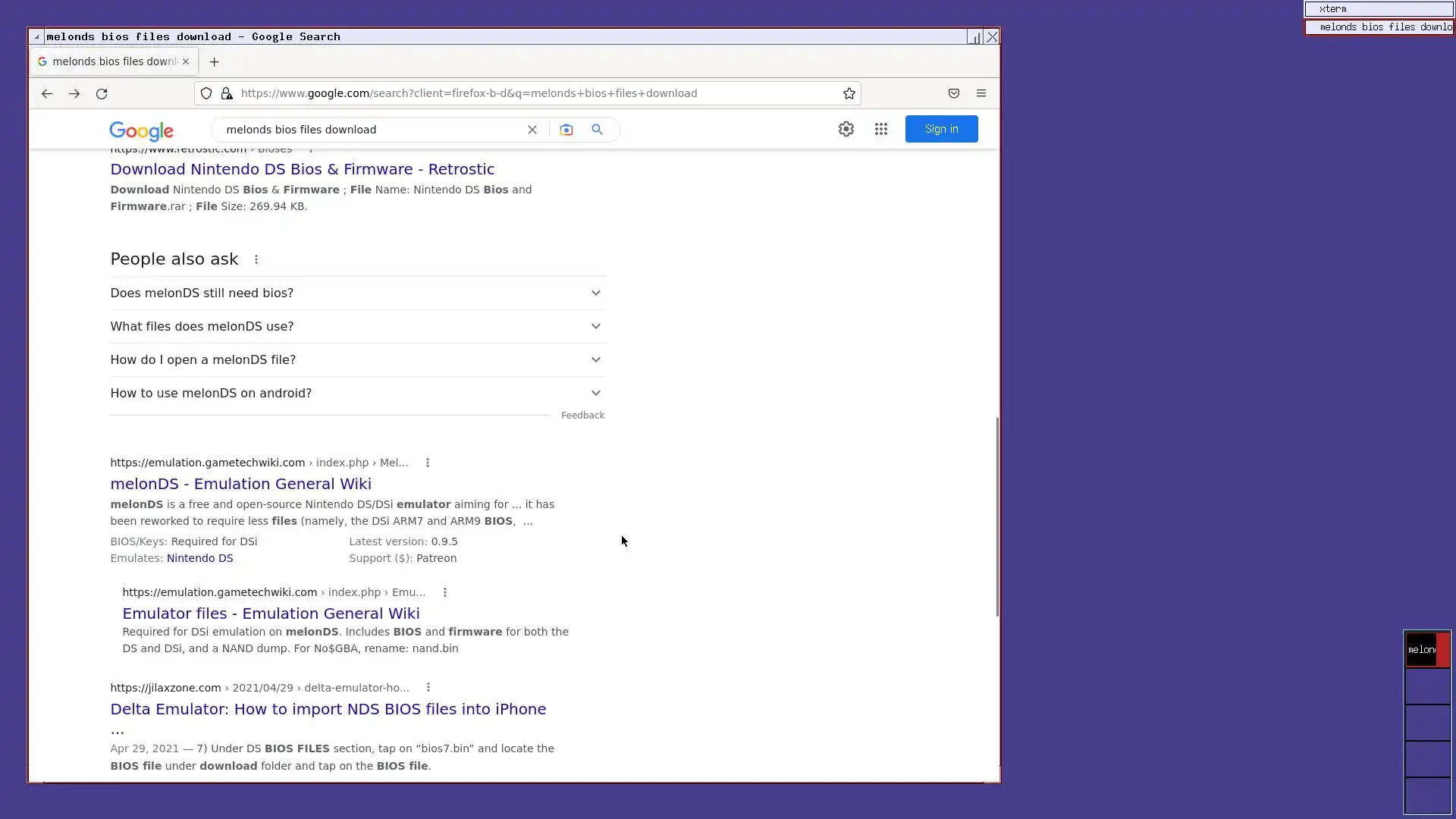Click the browser back arrow

tap(47, 93)
